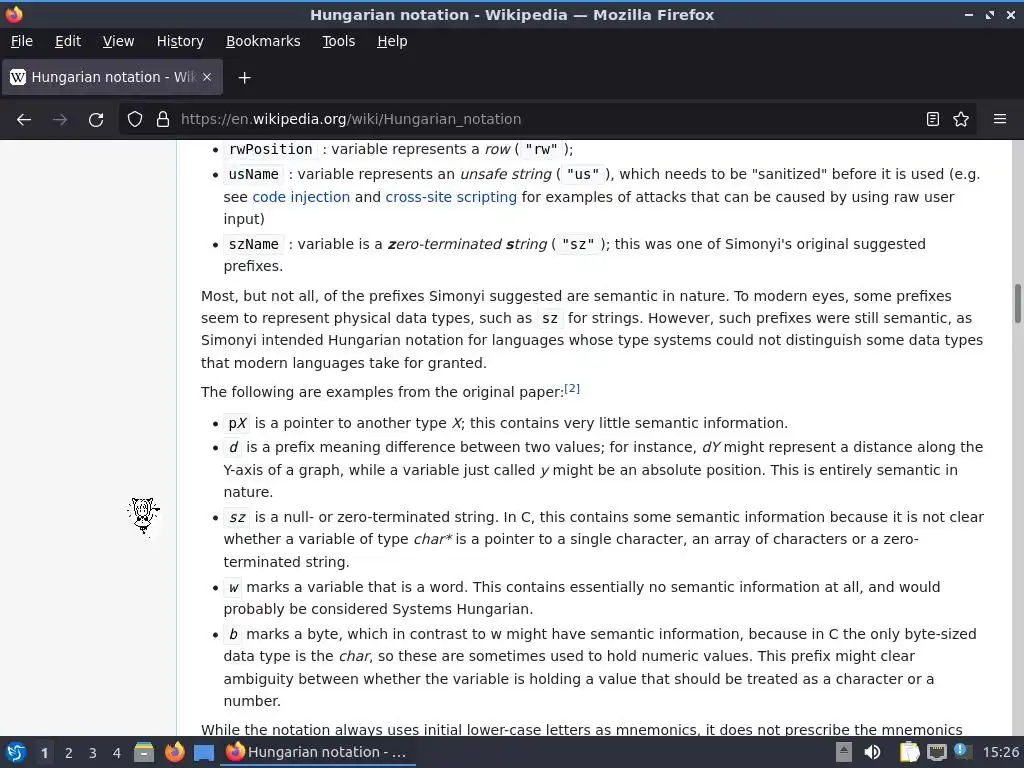Open the taskbar start menu icon

pyautogui.click(x=16, y=752)
